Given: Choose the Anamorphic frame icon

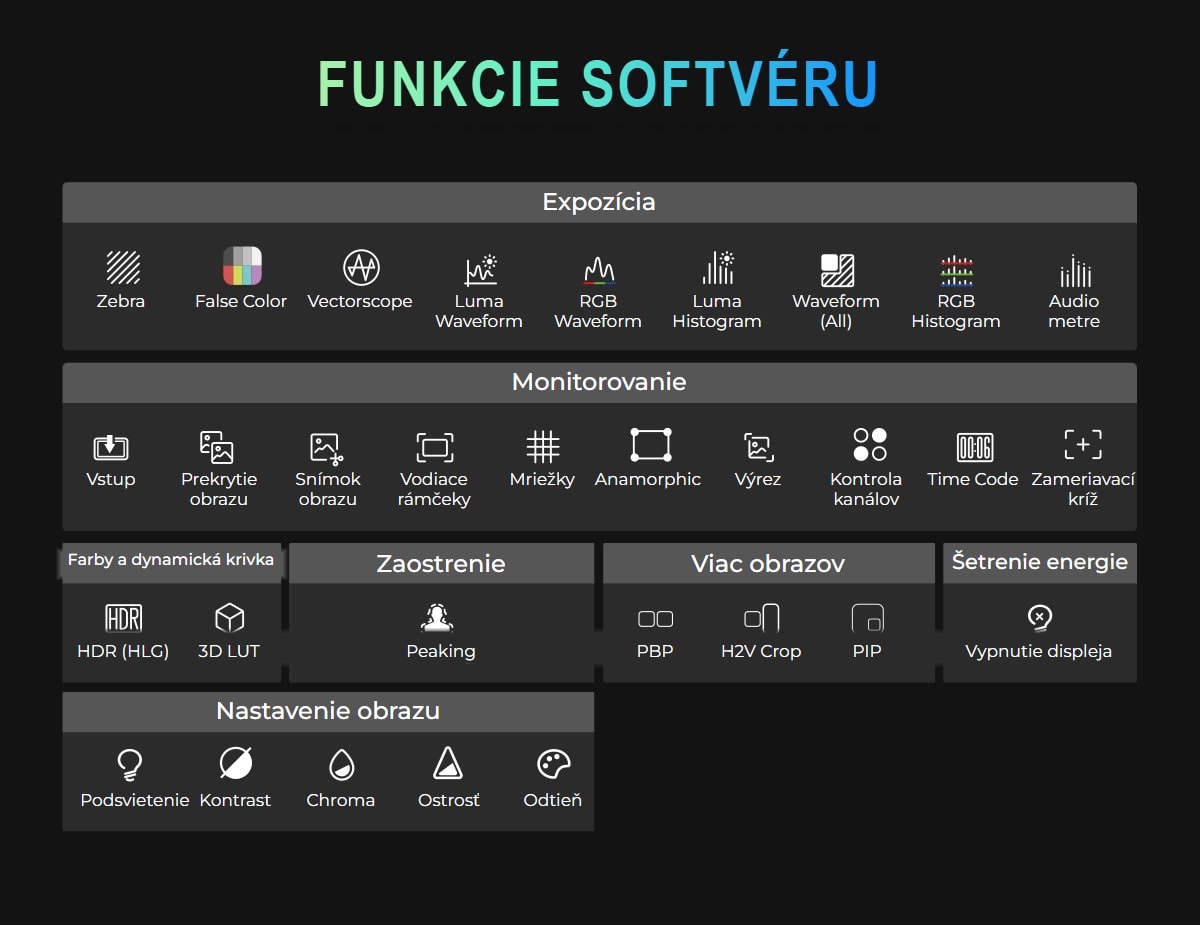Looking at the screenshot, I should [x=650, y=445].
